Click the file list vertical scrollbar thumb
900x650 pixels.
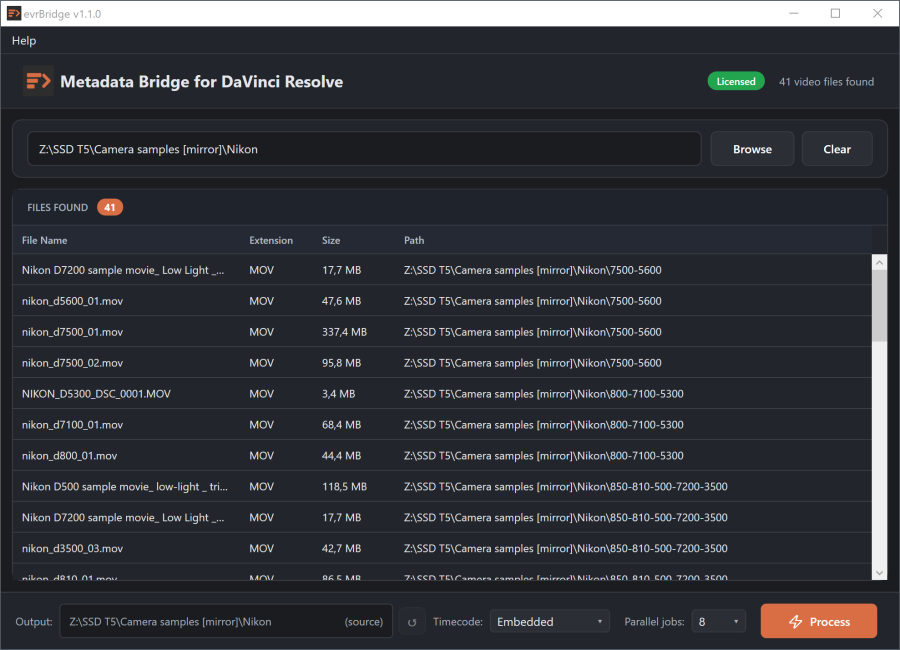coord(879,306)
